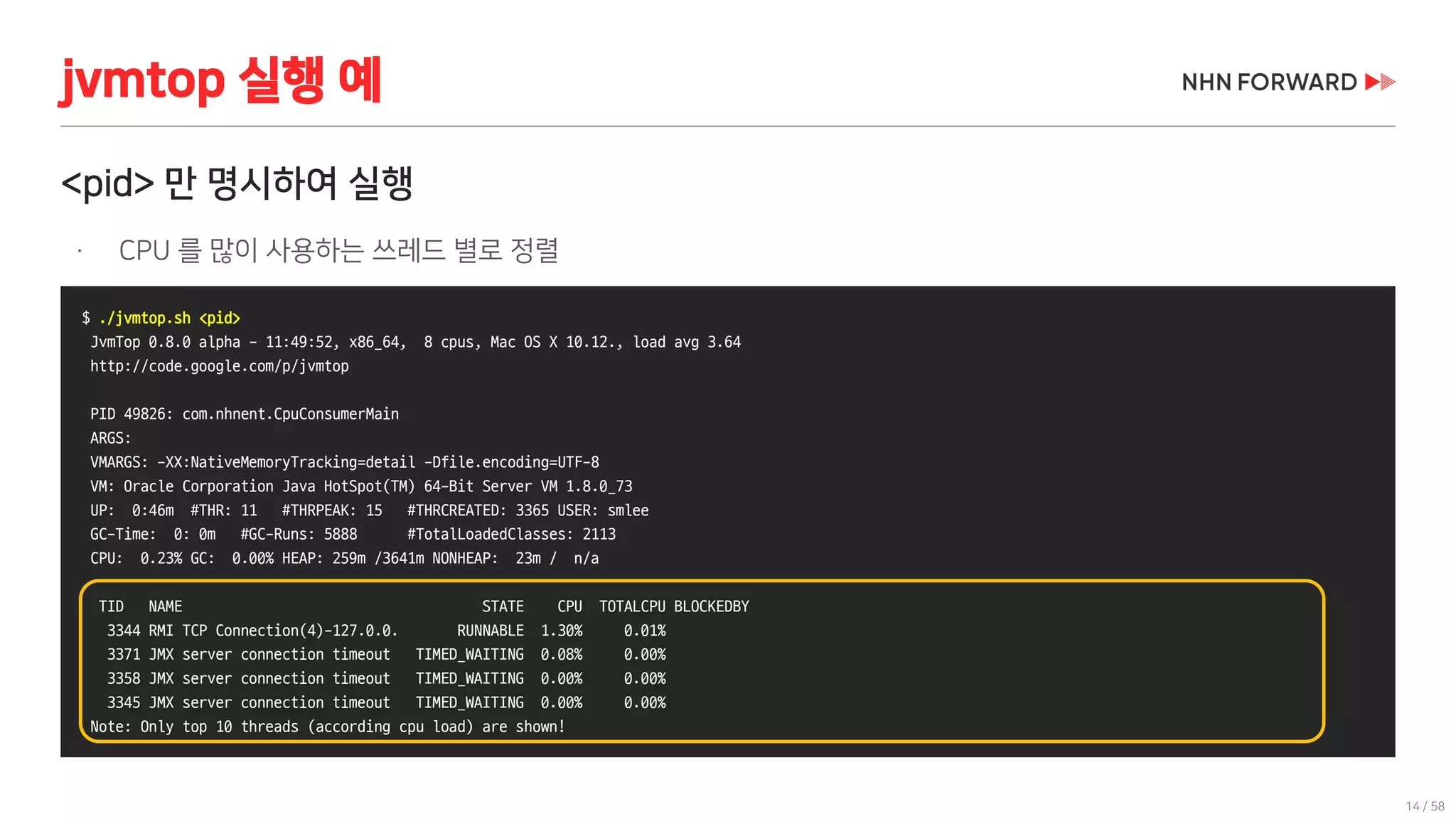Viewport: 1456px width, 819px height.
Task: Click 'HEAP: 259m /3641m' value
Action: pyautogui.click(x=353, y=558)
